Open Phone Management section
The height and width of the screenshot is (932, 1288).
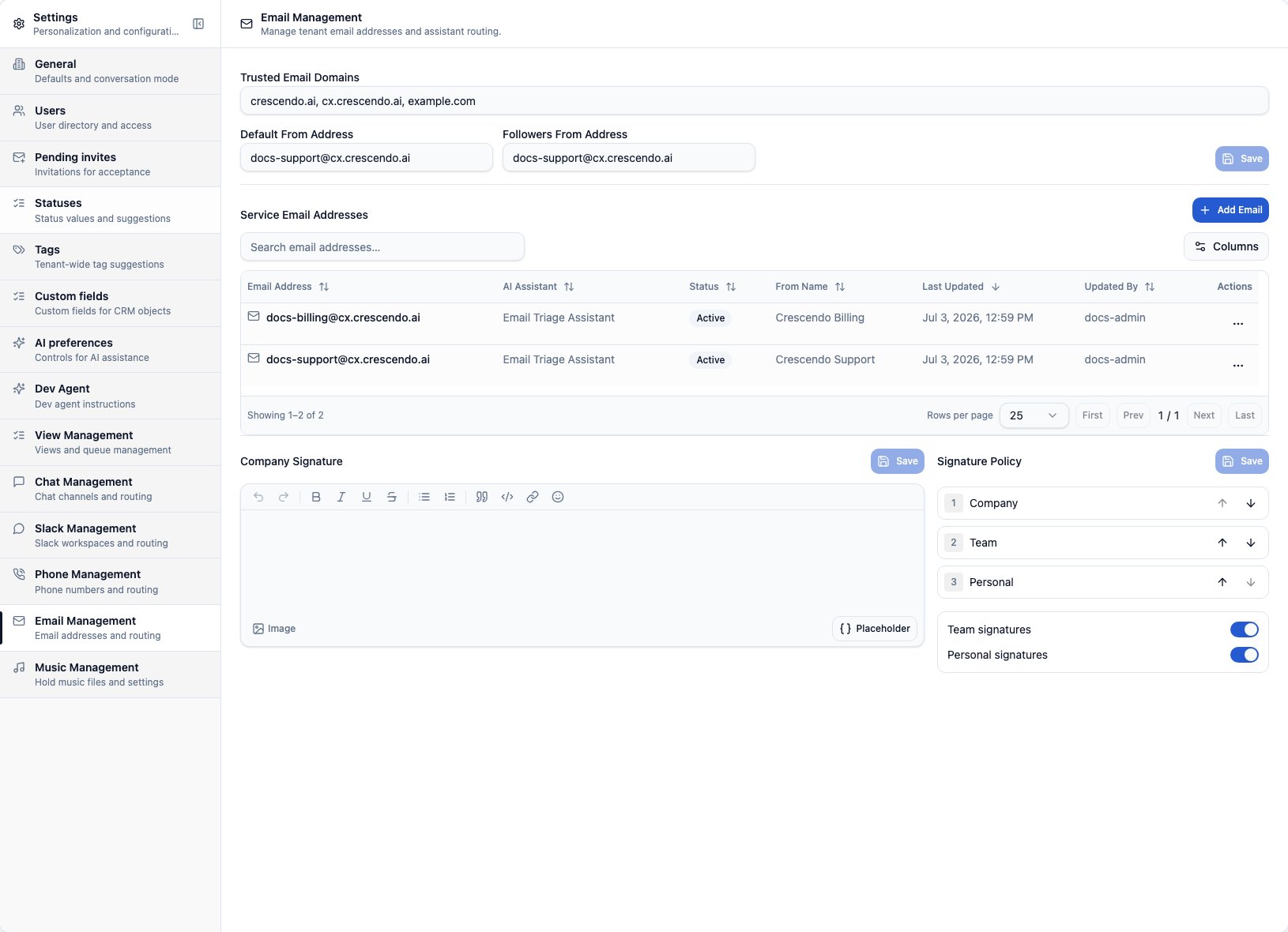pyautogui.click(x=110, y=581)
